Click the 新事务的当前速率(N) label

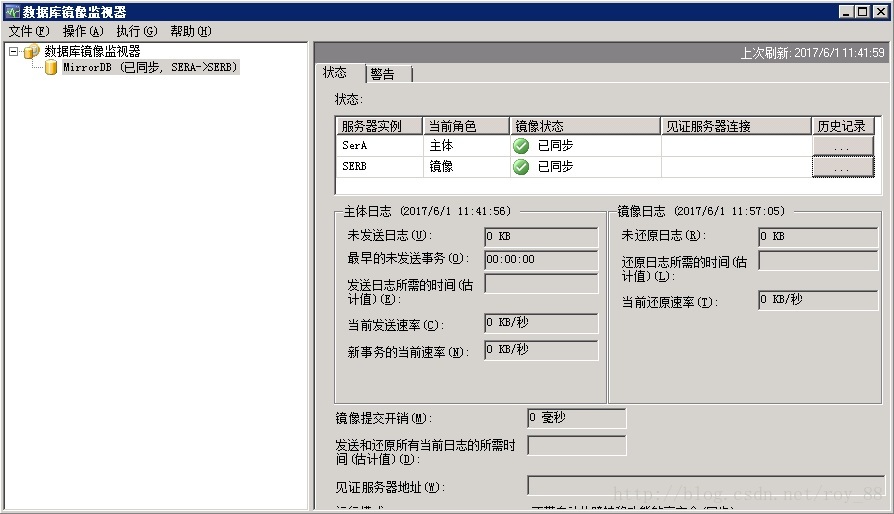408,353
